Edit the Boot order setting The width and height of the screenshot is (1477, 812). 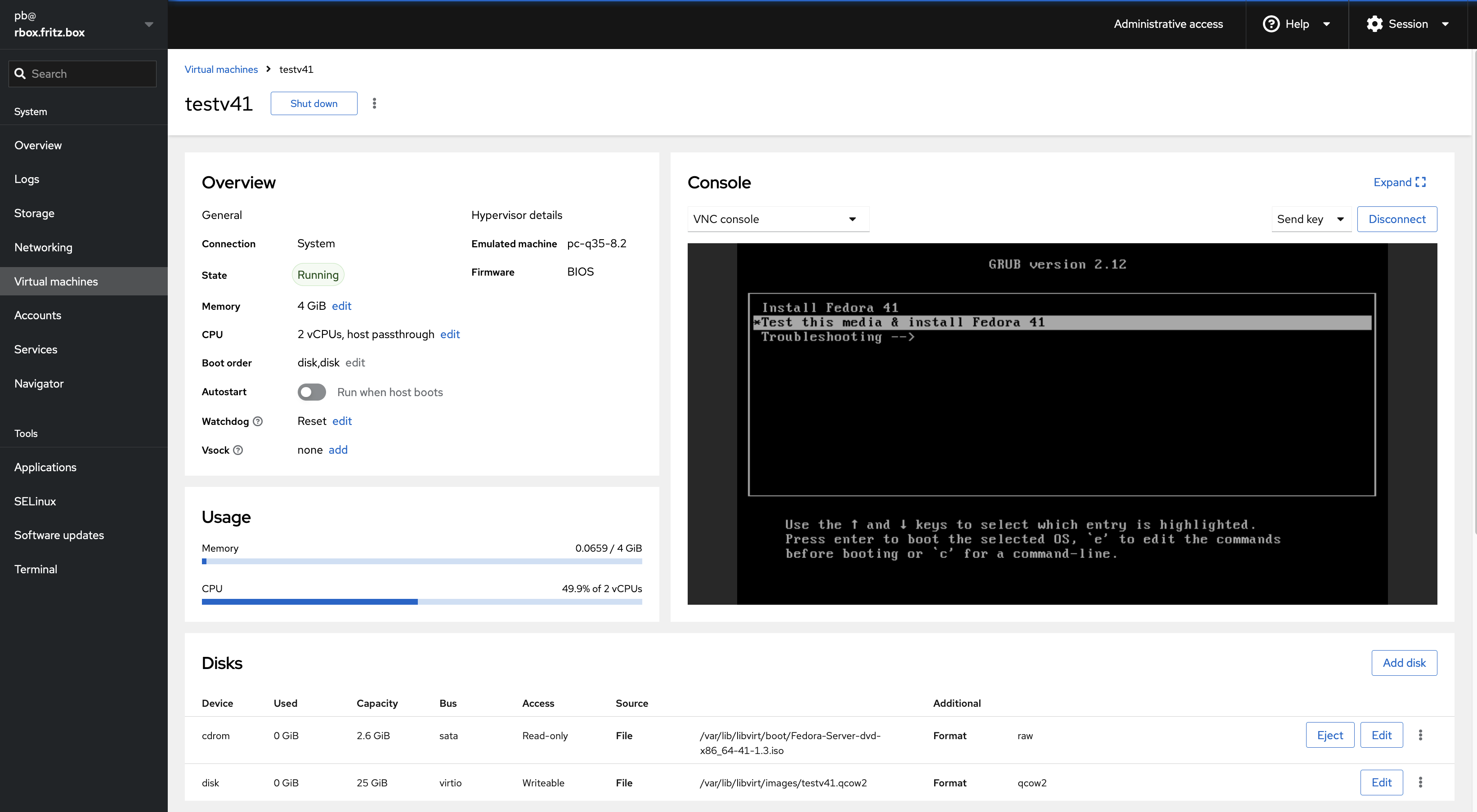click(x=355, y=363)
